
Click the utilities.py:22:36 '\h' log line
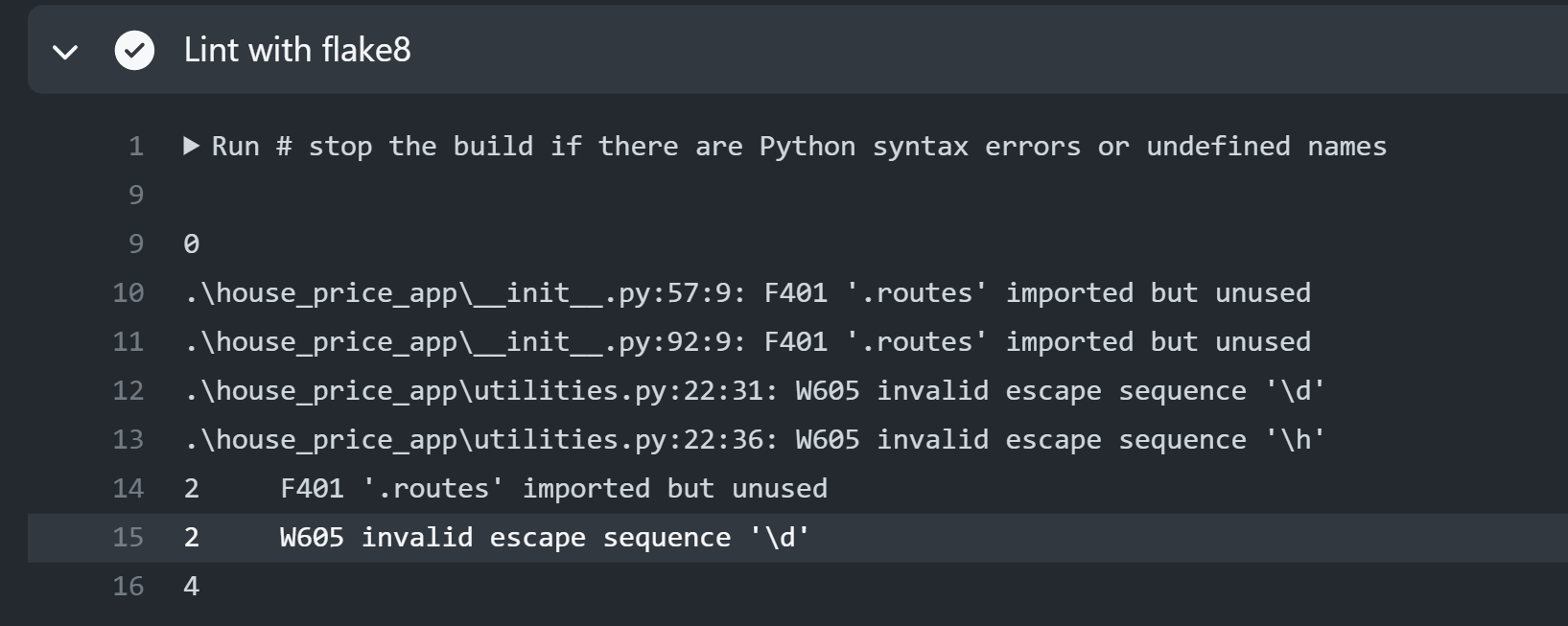pyautogui.click(x=755, y=440)
